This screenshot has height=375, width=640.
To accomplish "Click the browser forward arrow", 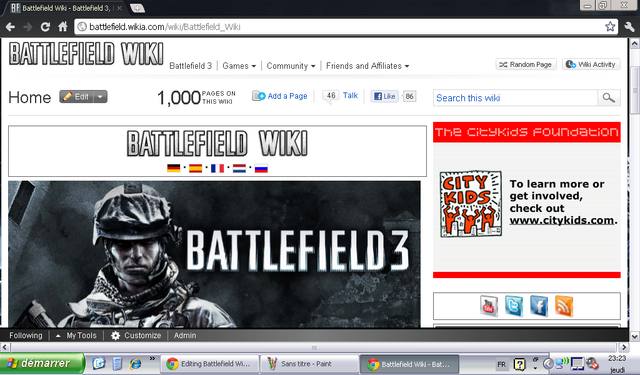I will click(x=28, y=27).
